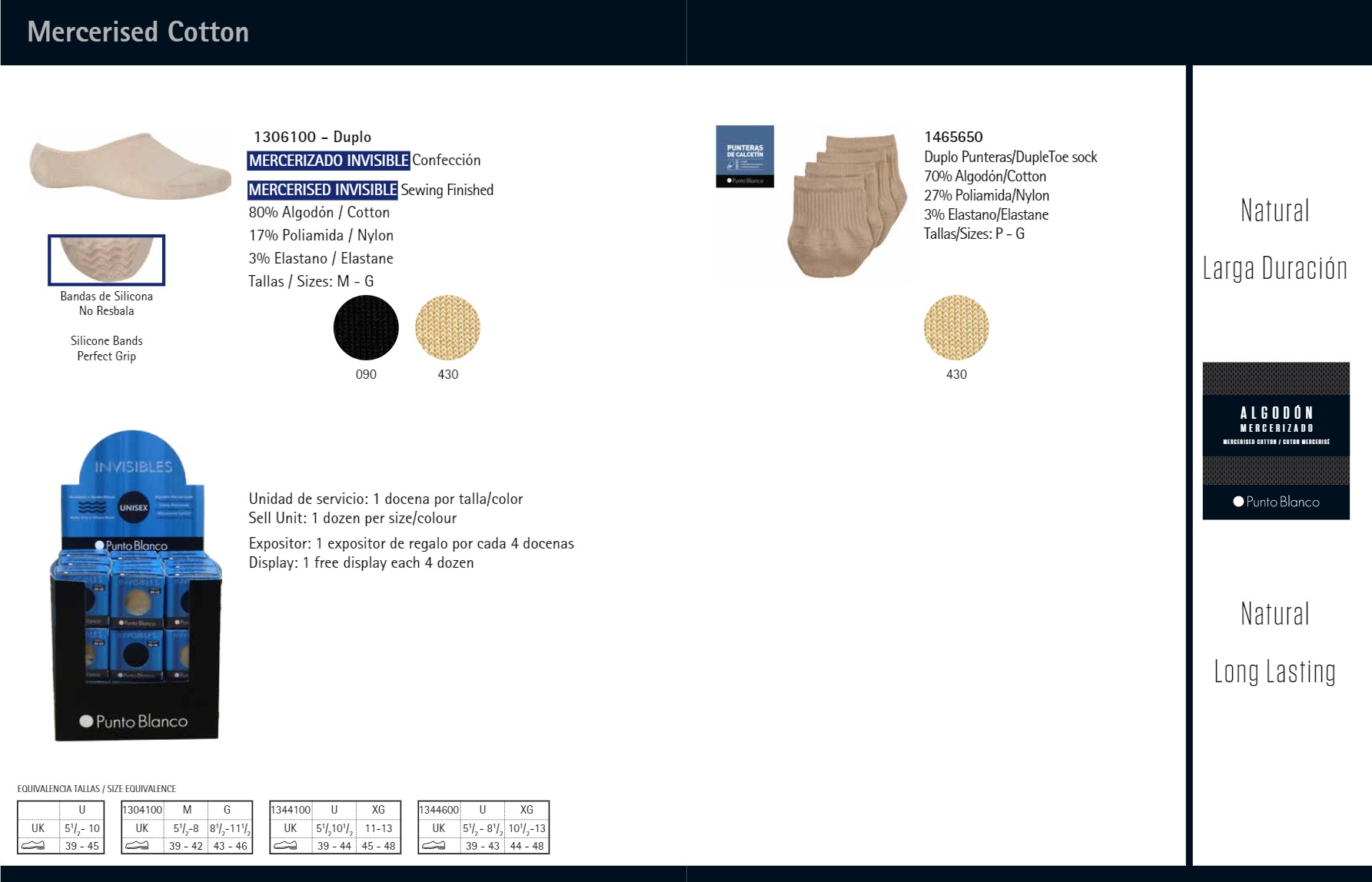
Task: Click the 1306100 – Duplo product title
Action: click(x=312, y=137)
